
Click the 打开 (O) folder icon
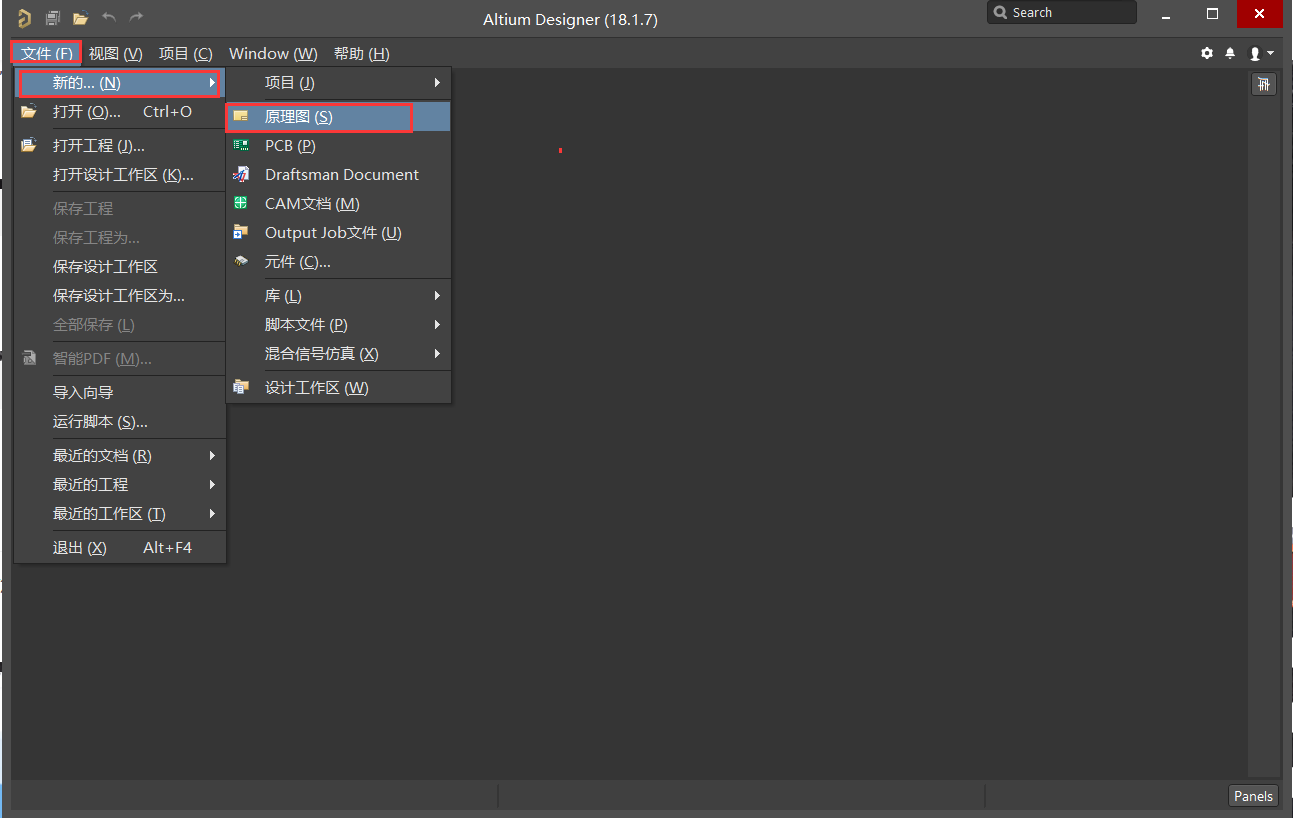[29, 112]
